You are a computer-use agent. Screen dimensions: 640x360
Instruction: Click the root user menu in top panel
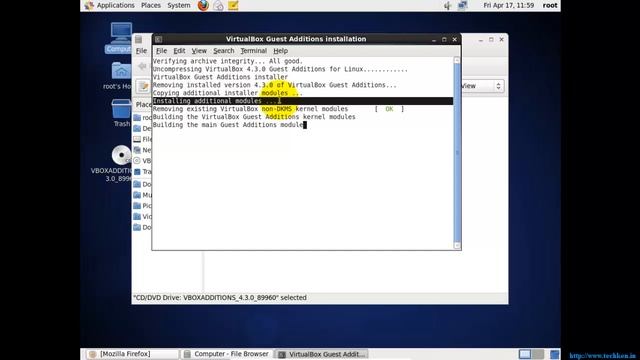tap(550, 5)
